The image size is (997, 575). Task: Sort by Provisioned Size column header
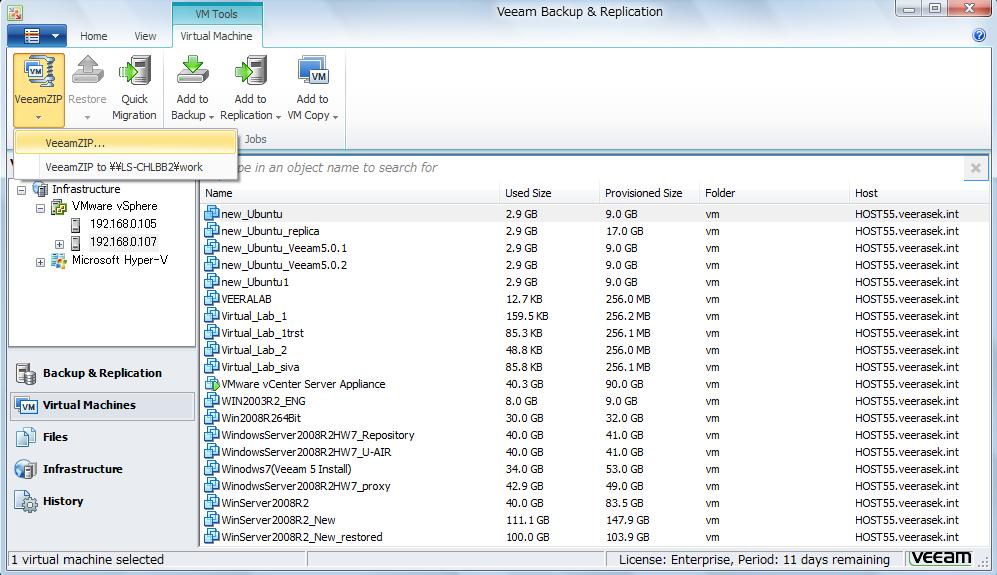coord(650,193)
